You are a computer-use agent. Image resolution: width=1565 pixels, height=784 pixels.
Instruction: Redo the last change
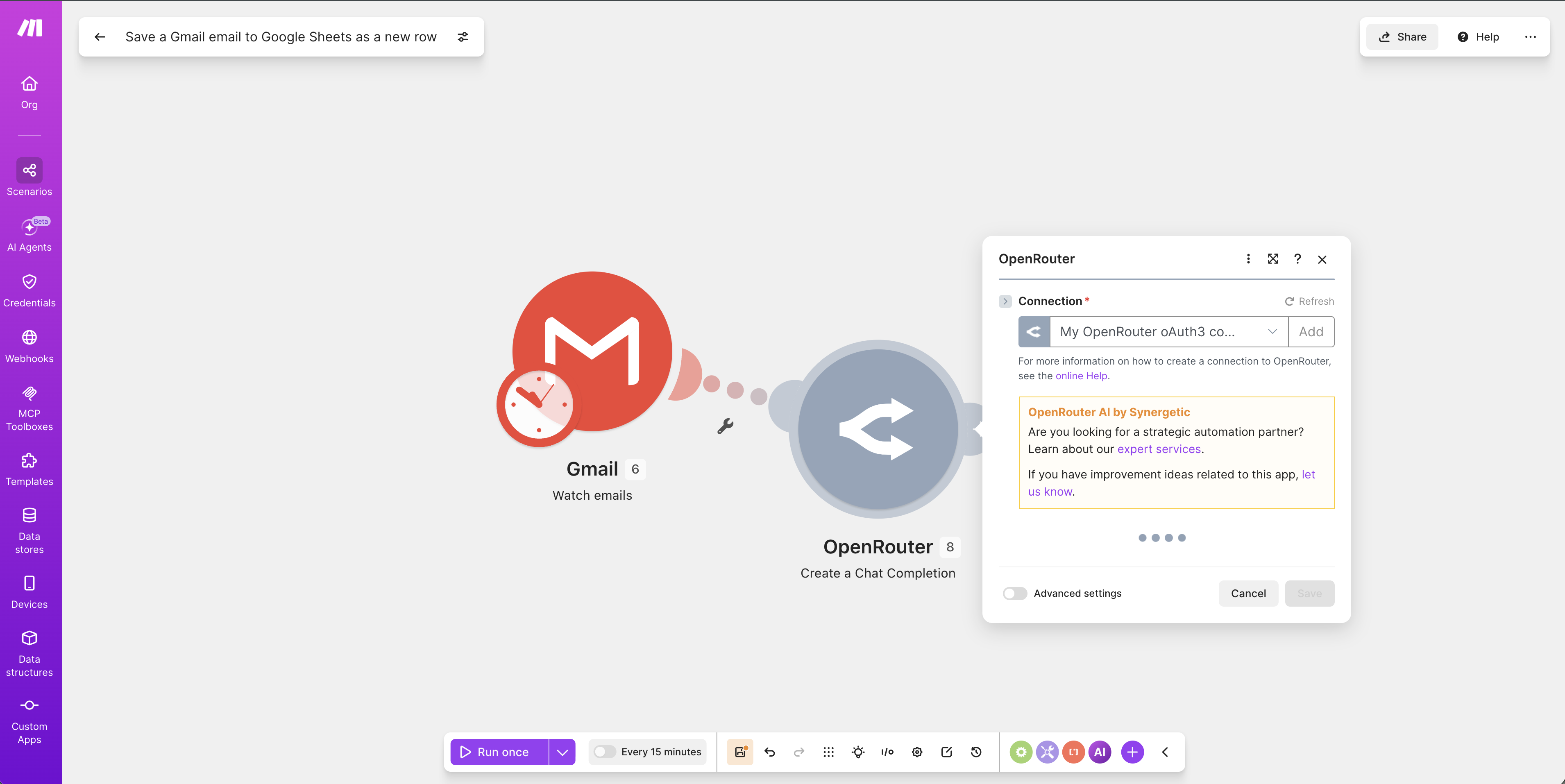799,752
